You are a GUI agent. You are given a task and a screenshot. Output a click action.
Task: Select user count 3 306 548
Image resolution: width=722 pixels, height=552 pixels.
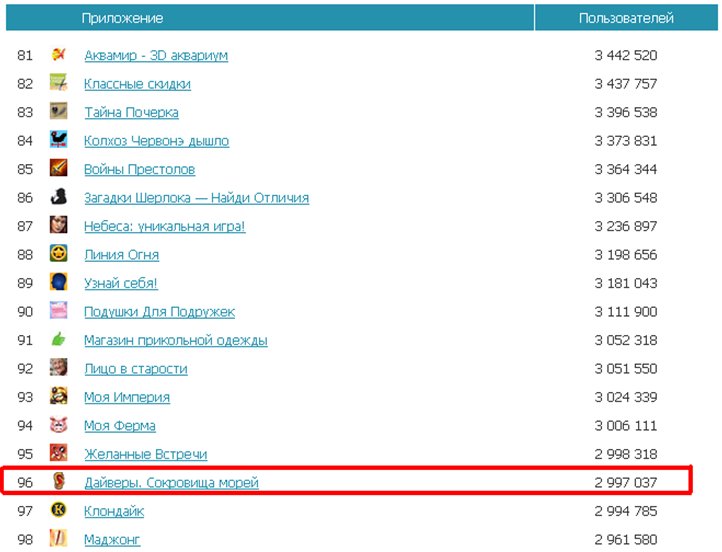coord(626,198)
